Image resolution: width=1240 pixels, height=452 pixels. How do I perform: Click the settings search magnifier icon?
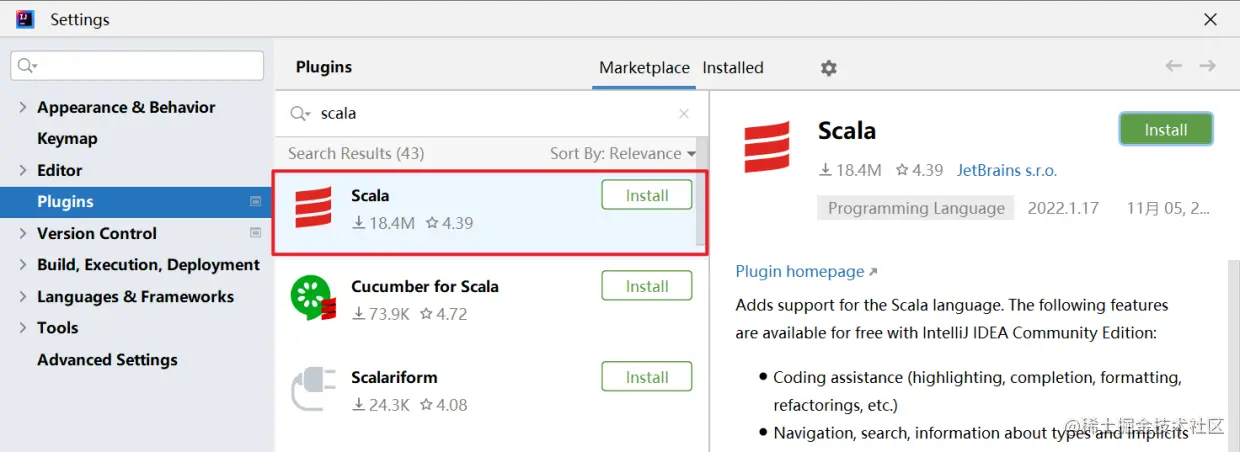click(x=28, y=66)
